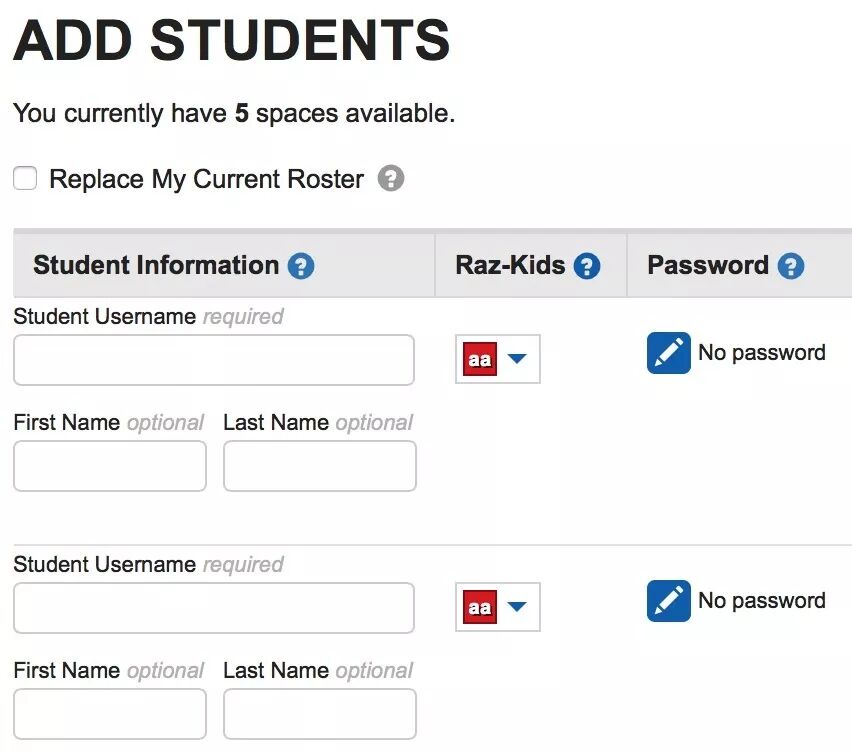Open help for Replace My Current Roster
Image resolution: width=852 pixels, height=752 pixels.
click(x=391, y=178)
